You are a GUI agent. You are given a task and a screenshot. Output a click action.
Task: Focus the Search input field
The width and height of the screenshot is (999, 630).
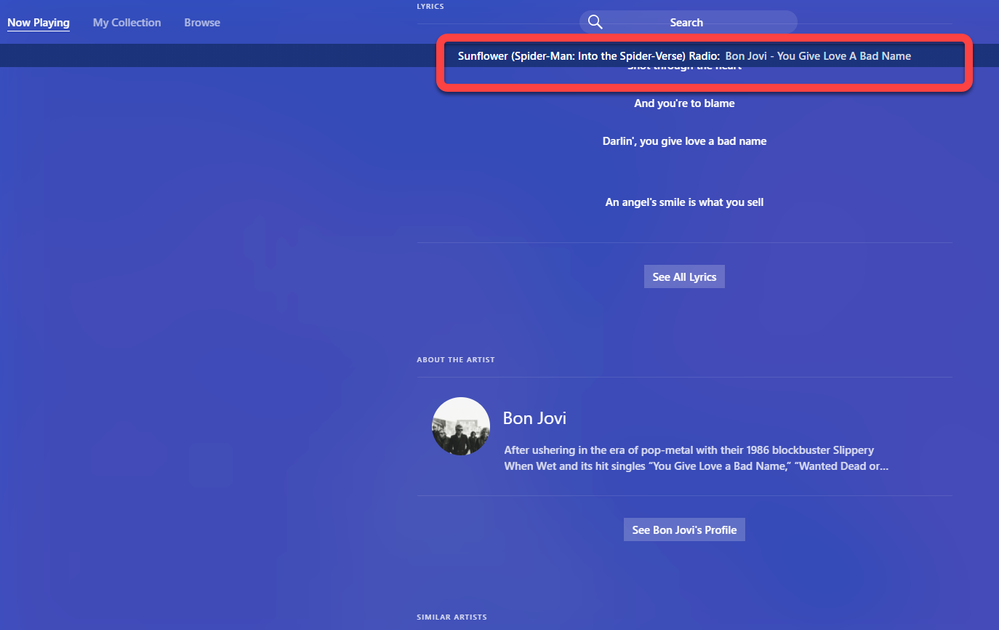tap(688, 22)
